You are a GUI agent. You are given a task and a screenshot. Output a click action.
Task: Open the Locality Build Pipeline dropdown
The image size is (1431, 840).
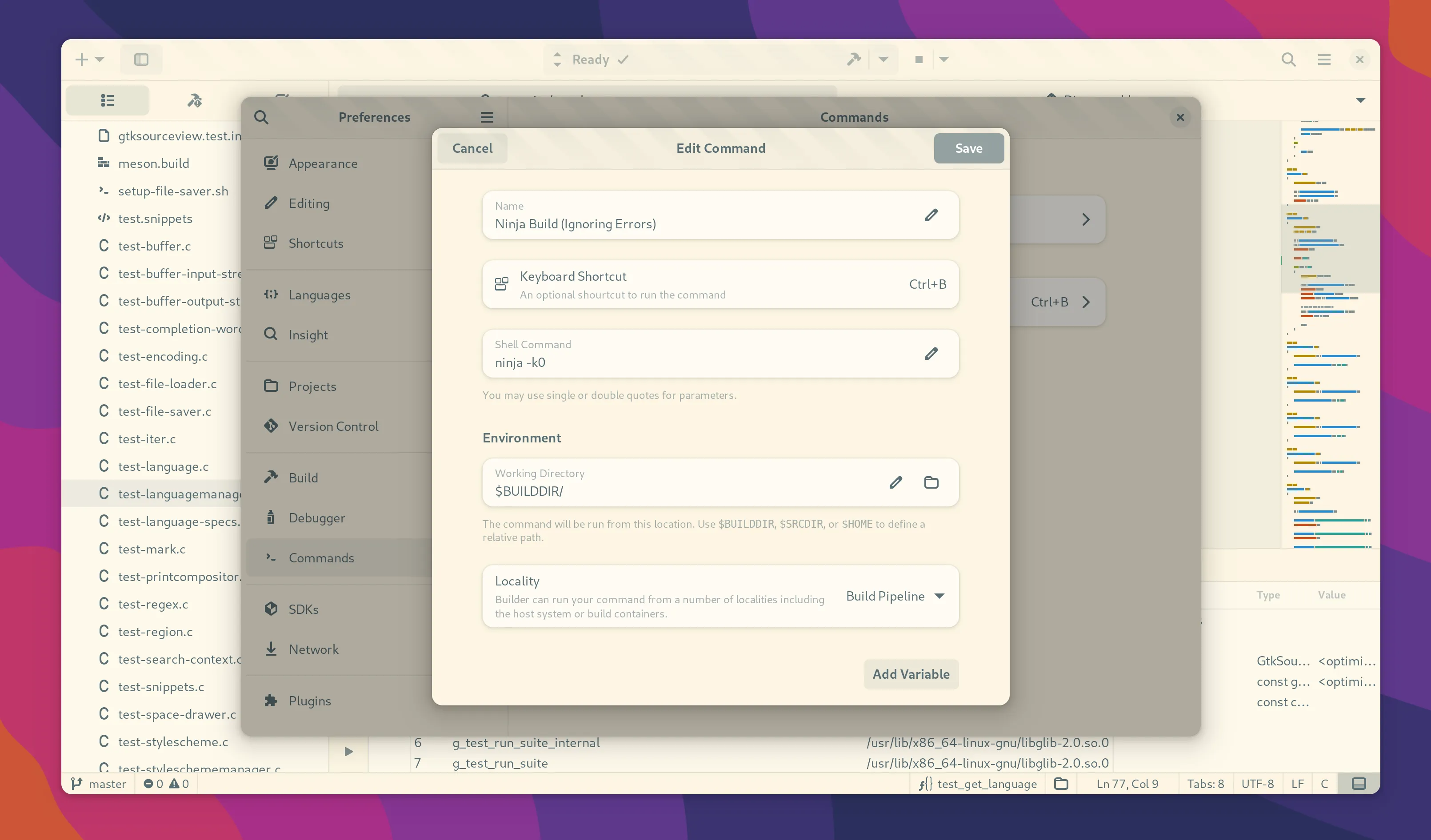pos(895,596)
